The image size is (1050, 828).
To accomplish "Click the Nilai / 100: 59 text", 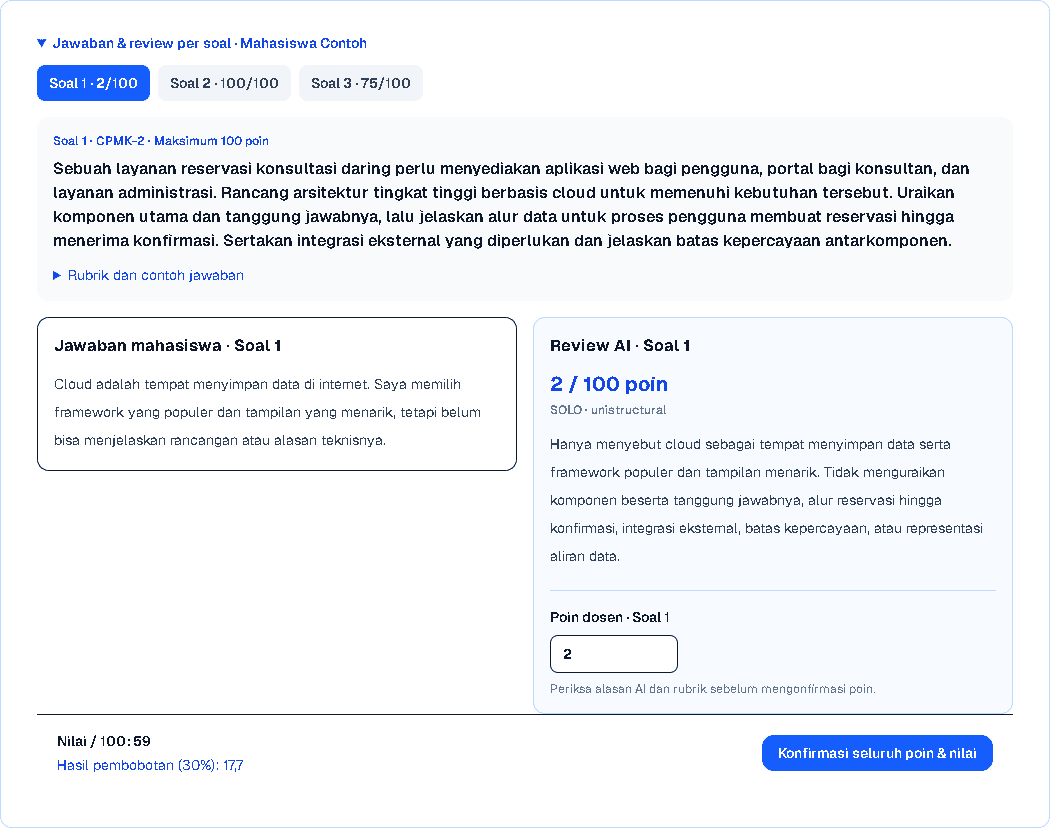I will 104,741.
